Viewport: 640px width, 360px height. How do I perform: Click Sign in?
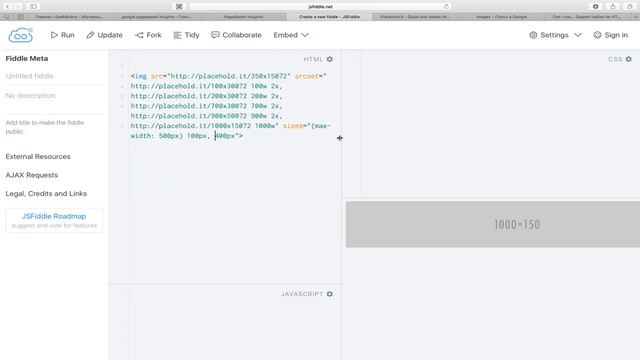click(x=611, y=35)
